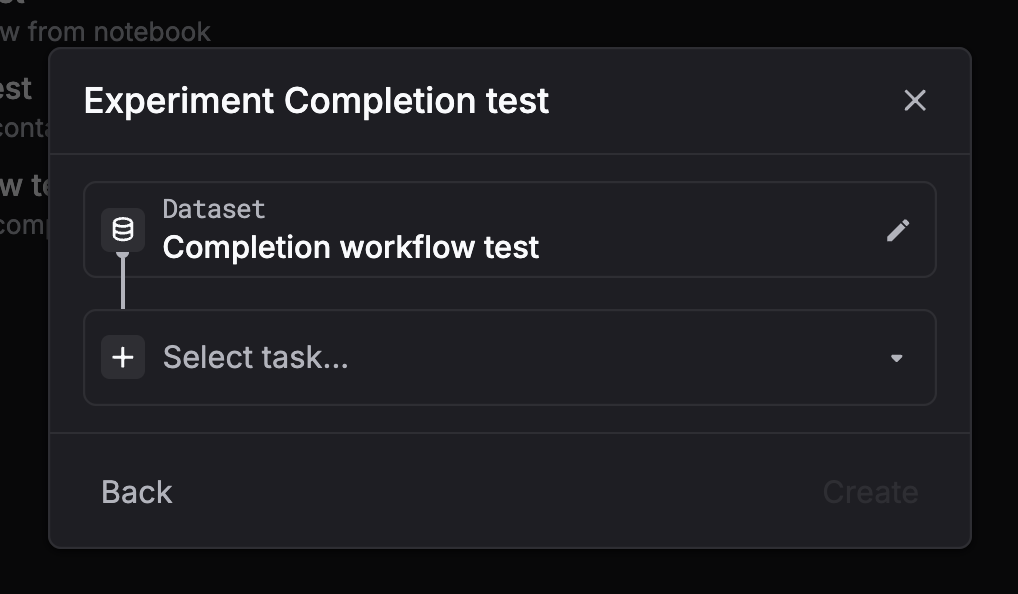Tap the close cross in the dialog header

(x=915, y=100)
